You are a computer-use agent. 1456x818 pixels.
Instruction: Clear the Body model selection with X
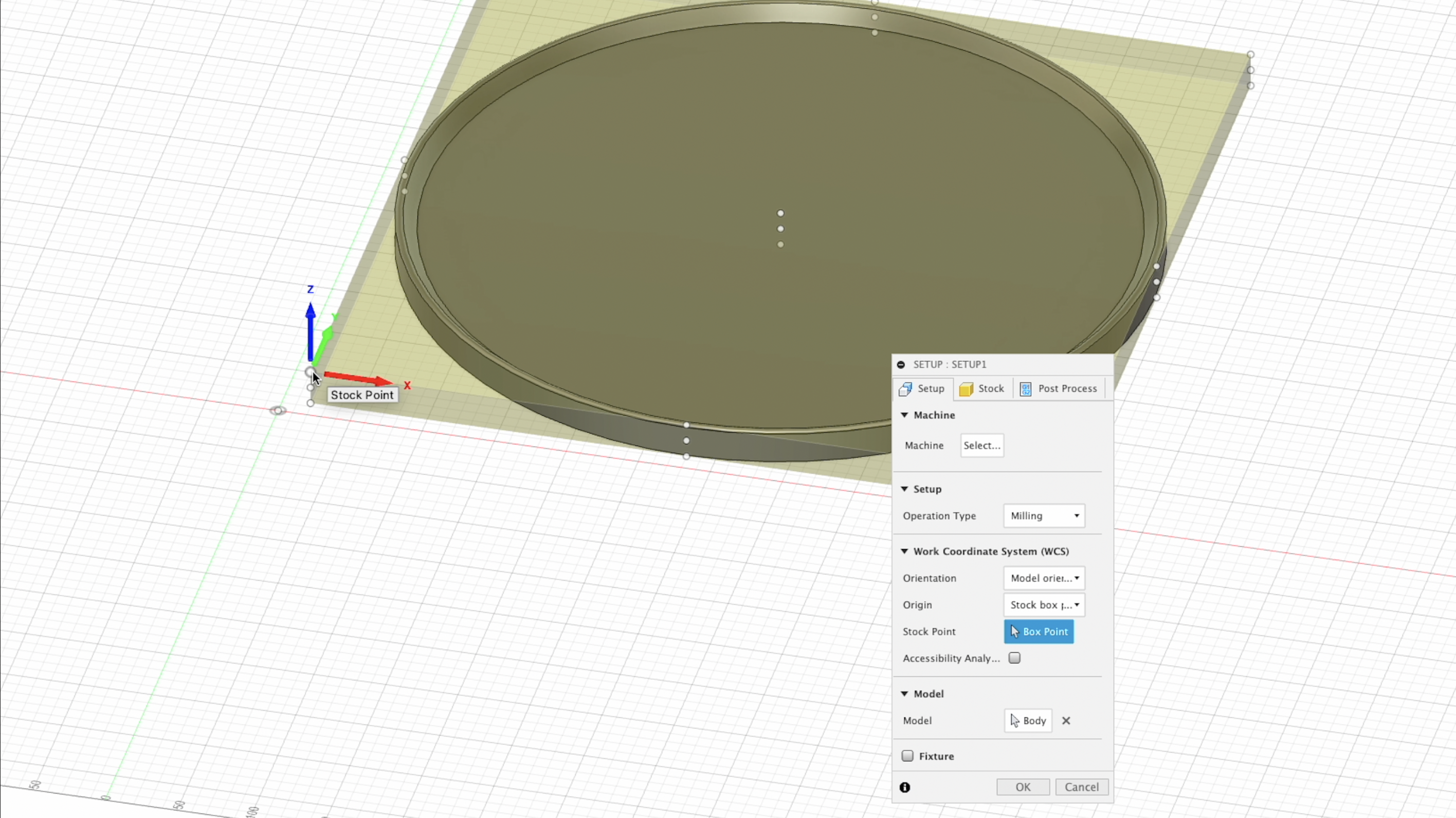[x=1066, y=720]
